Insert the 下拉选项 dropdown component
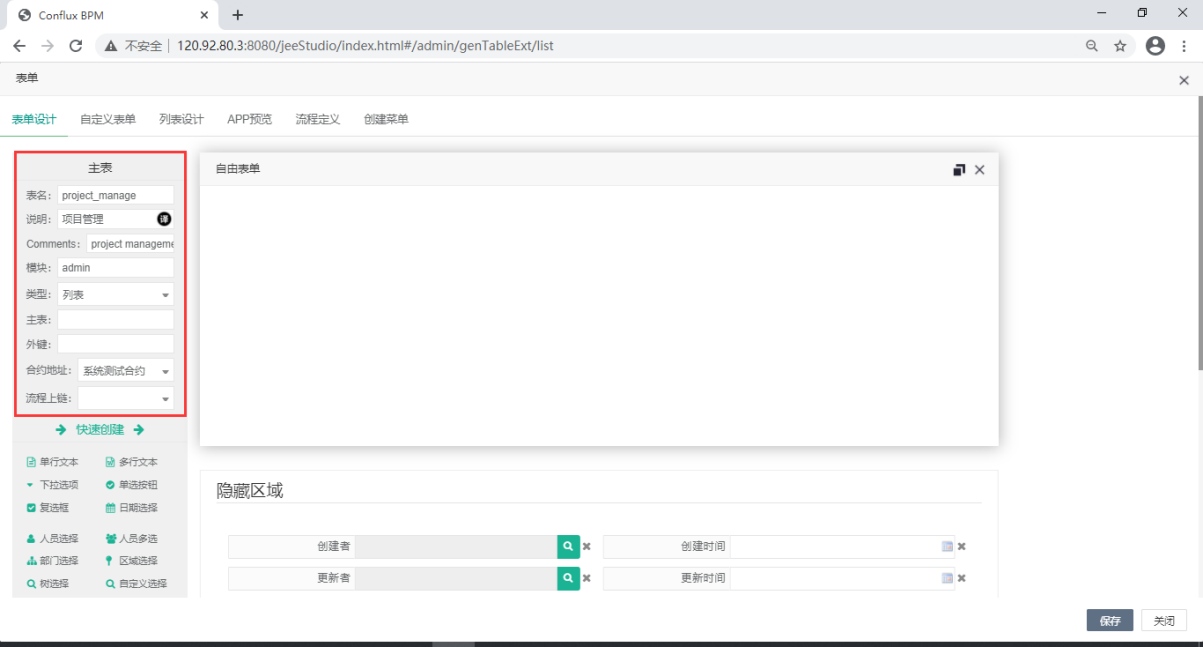1203x647 pixels. [52, 485]
